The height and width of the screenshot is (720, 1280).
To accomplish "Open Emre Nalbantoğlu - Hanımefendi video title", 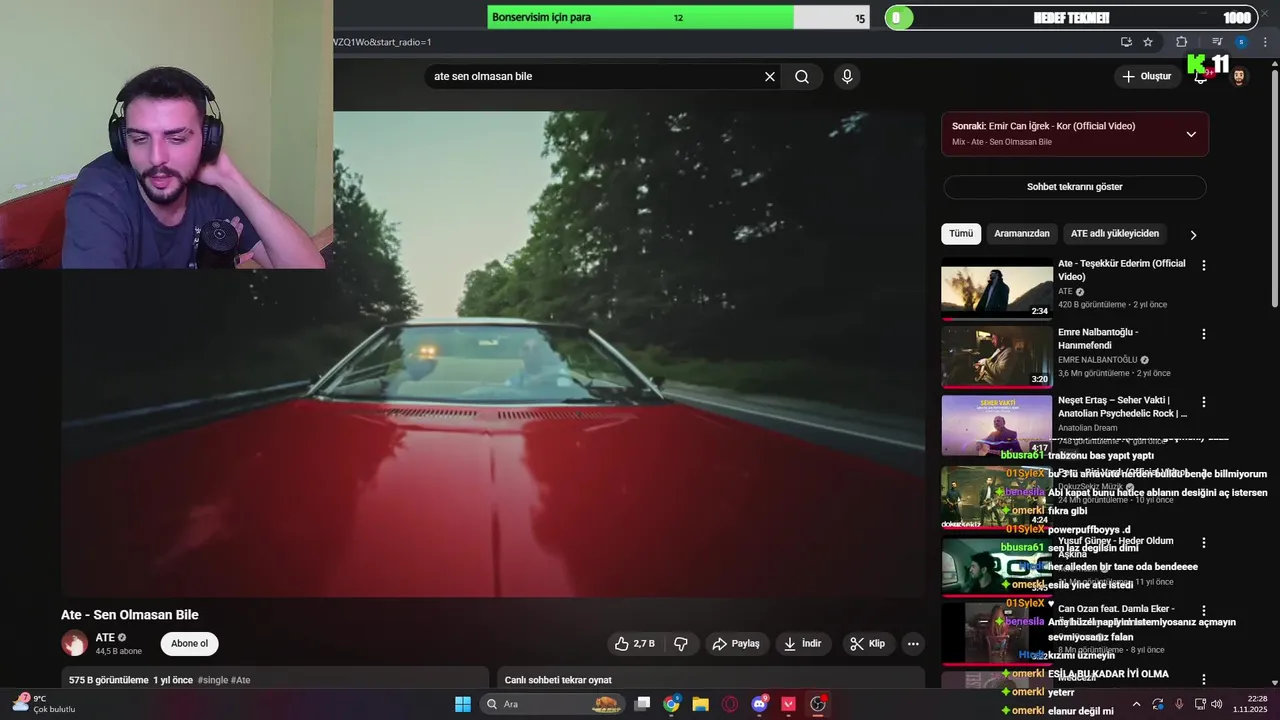I will 1098,338.
